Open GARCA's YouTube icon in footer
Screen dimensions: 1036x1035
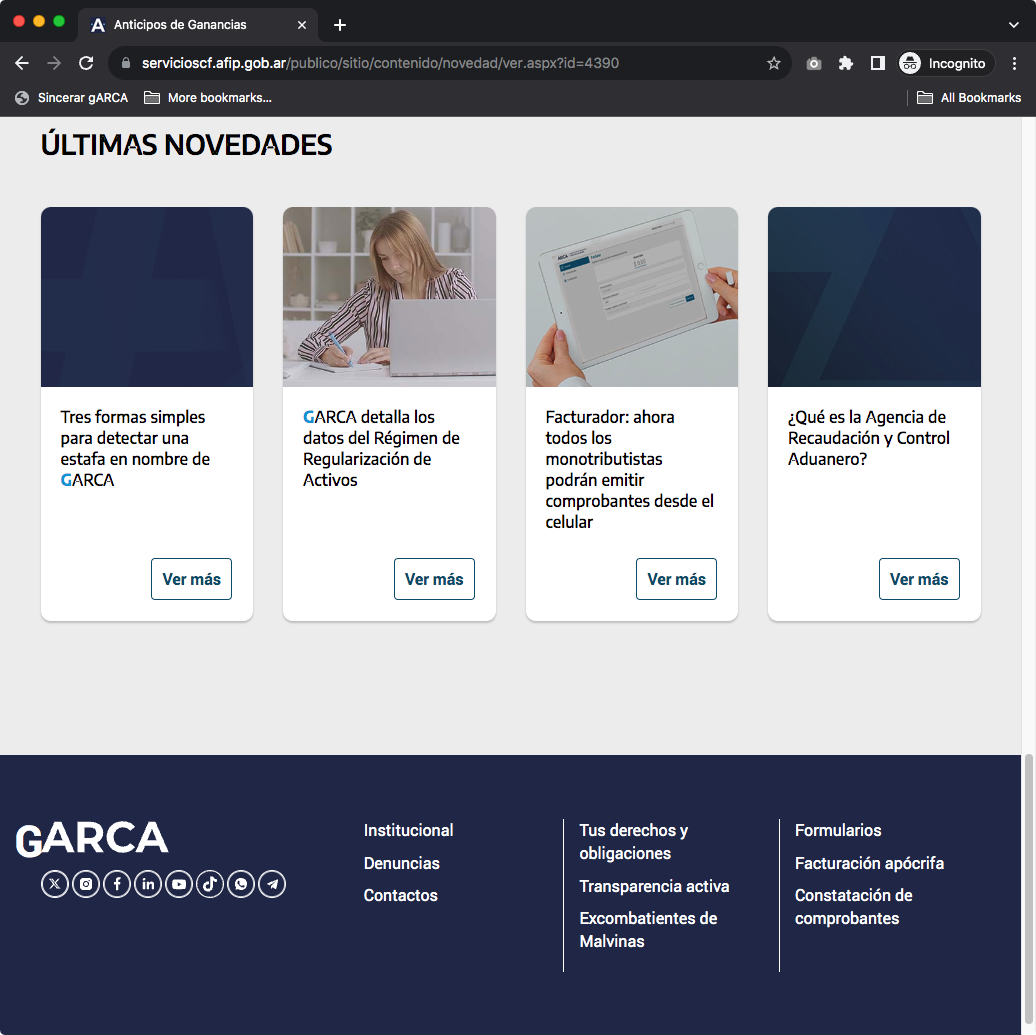[x=179, y=884]
